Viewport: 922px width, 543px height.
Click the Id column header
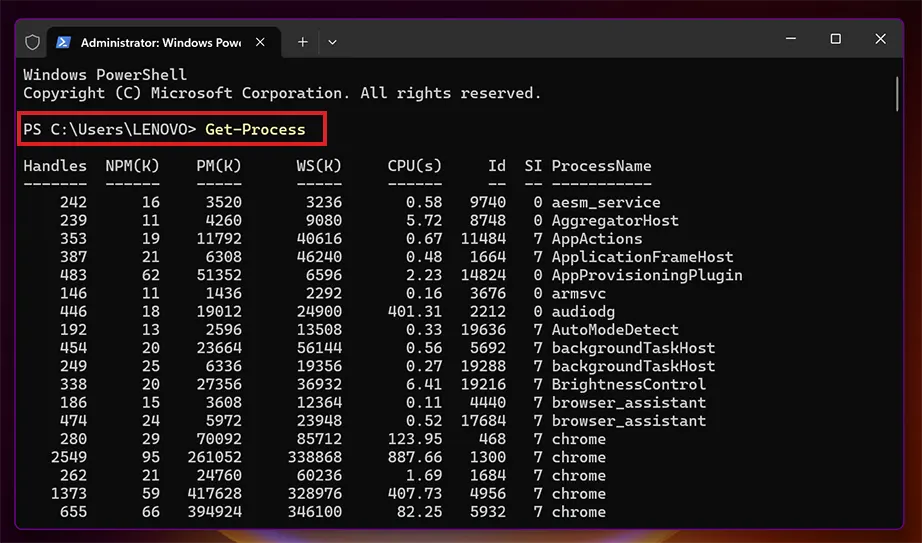pyautogui.click(x=497, y=166)
